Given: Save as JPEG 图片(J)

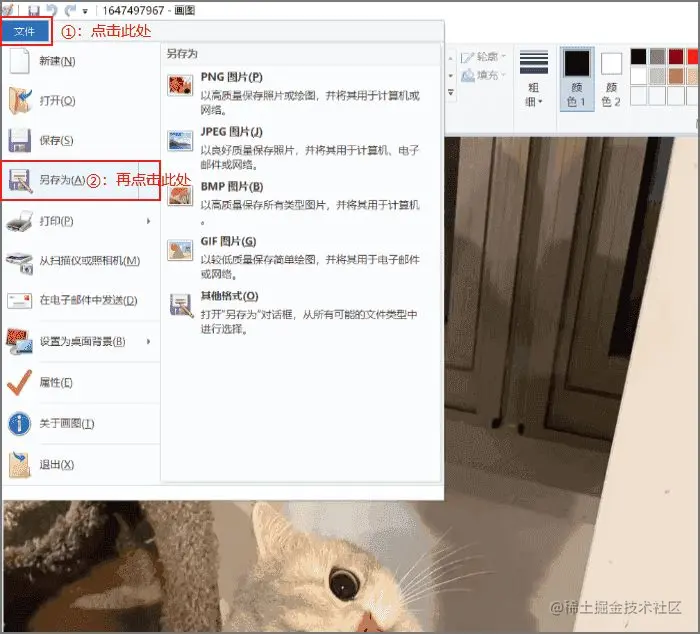Looking at the screenshot, I should [301, 148].
